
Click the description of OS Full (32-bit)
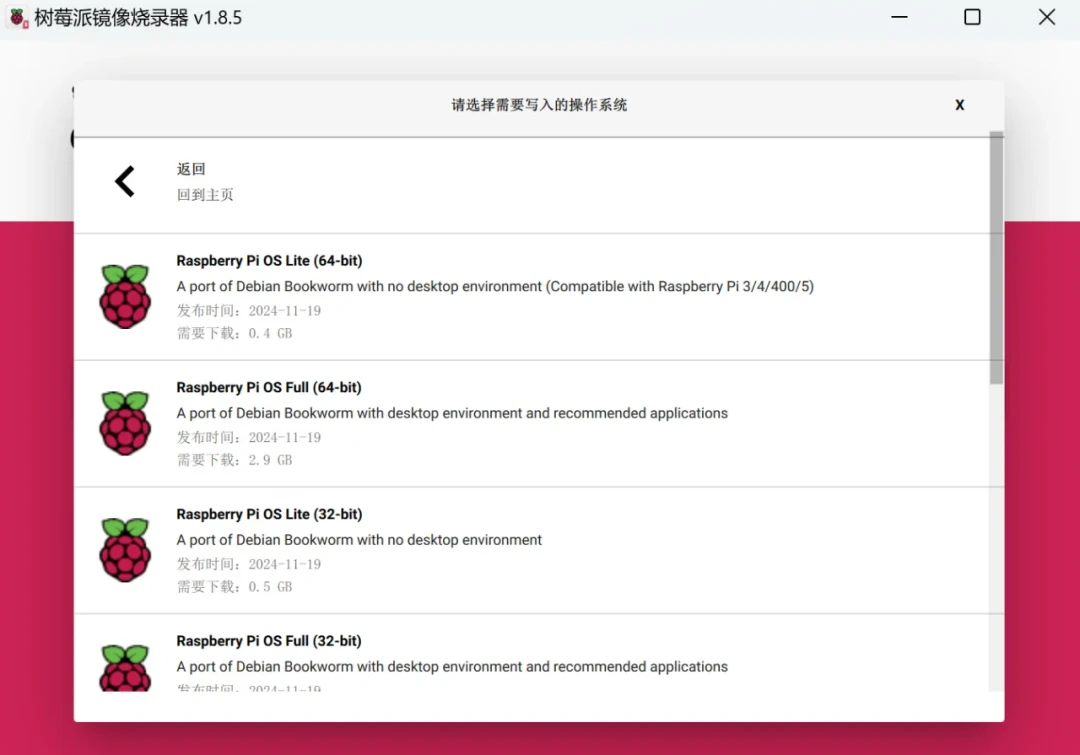tap(452, 666)
